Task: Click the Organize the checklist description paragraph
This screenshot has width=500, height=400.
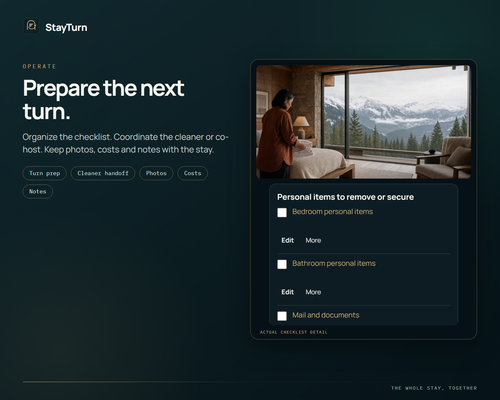Action: pyautogui.click(x=125, y=143)
